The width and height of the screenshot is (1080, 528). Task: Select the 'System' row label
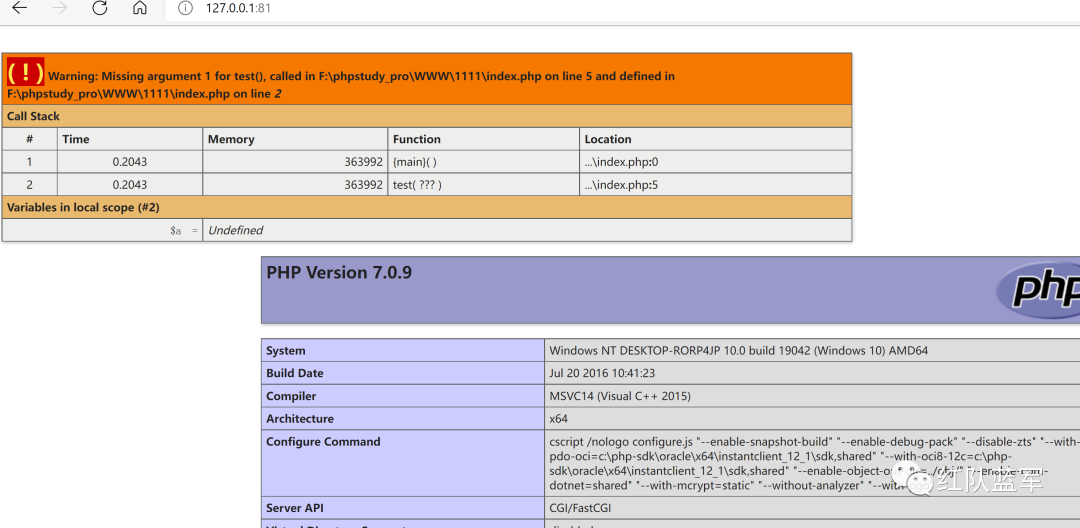coord(286,350)
